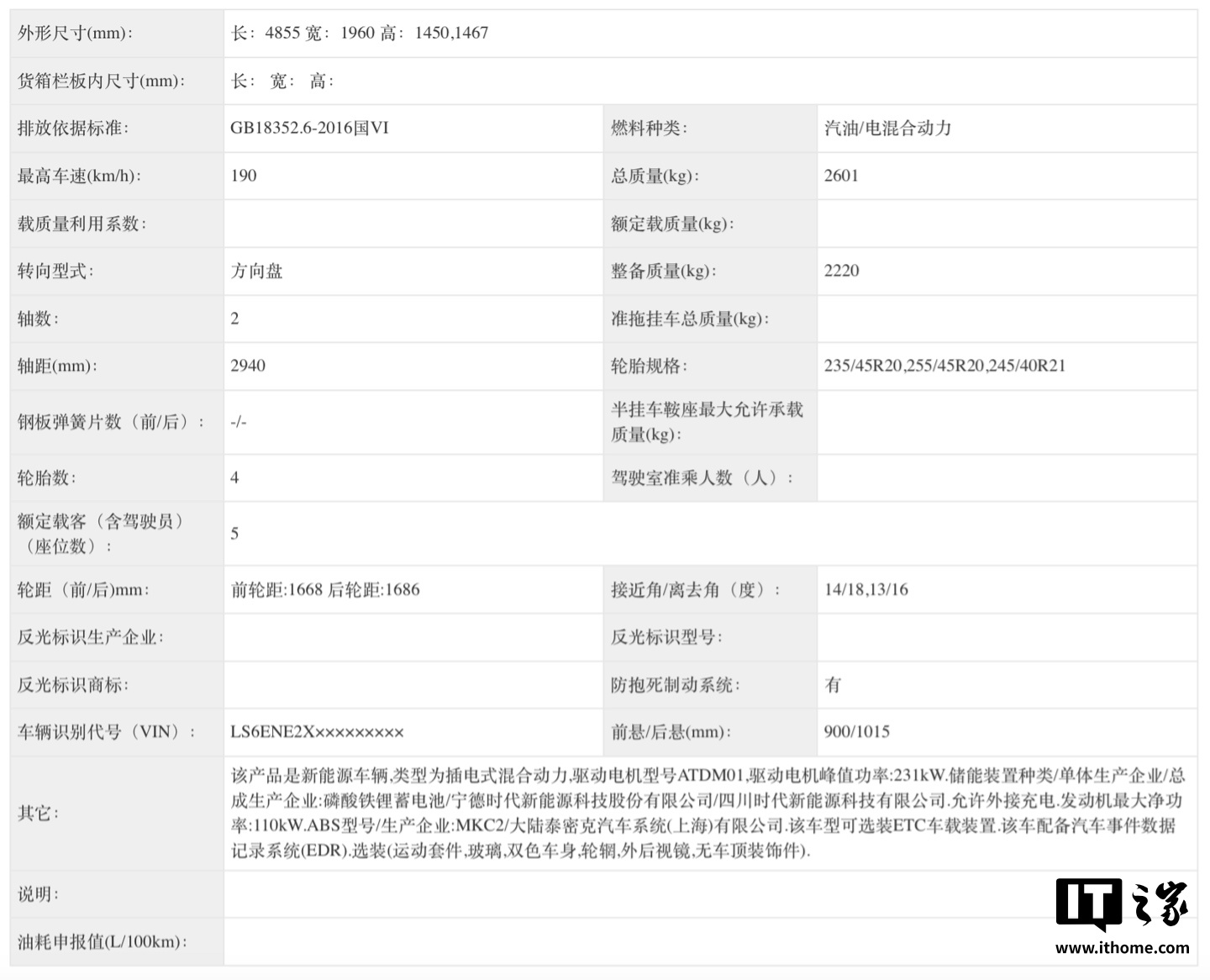Select the 反光标识生产企业 label

(91, 637)
